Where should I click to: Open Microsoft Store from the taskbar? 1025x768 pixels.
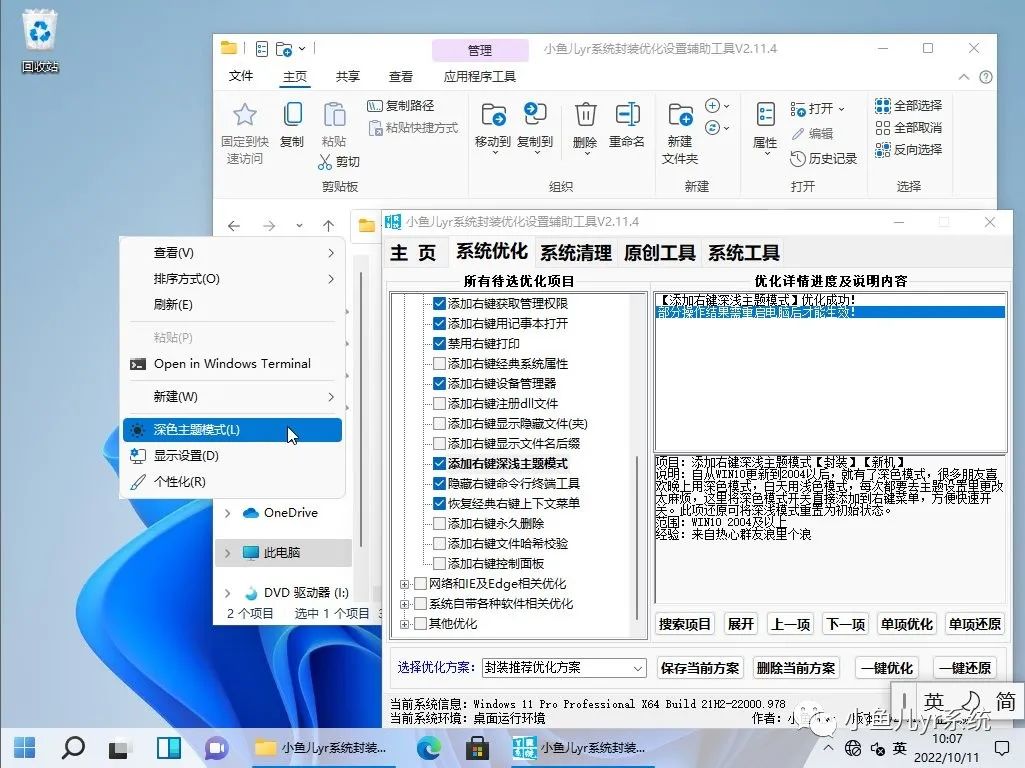477,748
